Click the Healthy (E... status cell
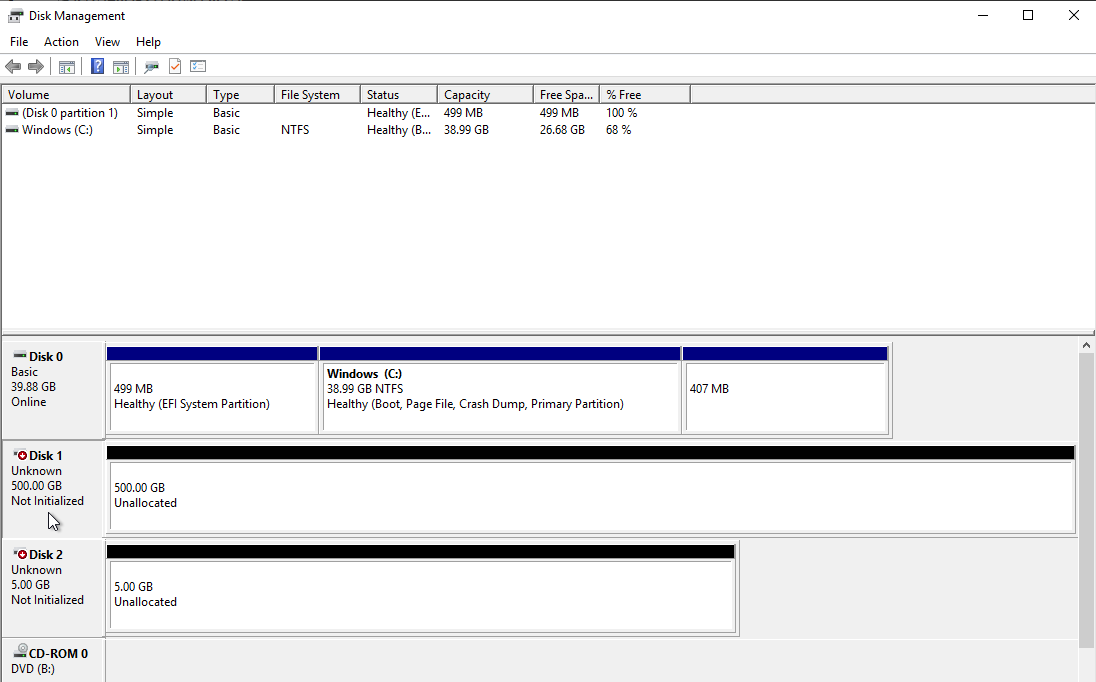1096x682 pixels. click(x=399, y=113)
